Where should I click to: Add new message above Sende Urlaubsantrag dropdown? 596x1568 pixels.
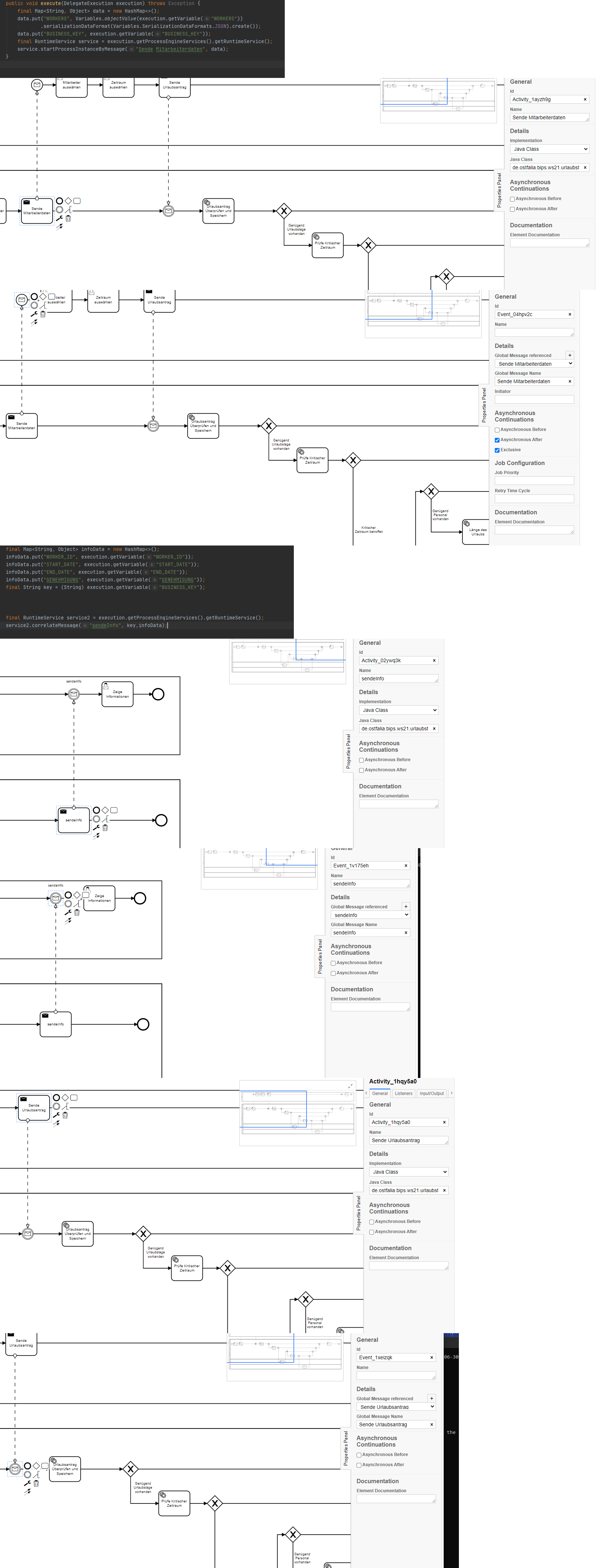click(x=431, y=1398)
